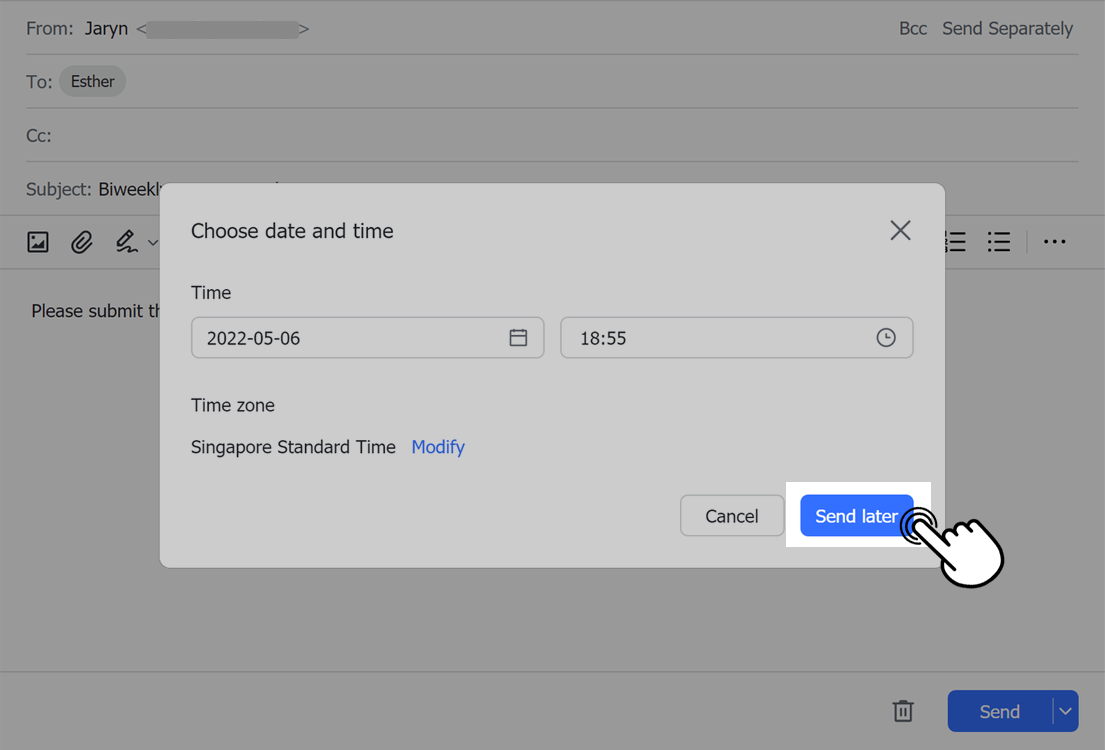
Task: Click the clock icon in time field
Action: pyautogui.click(x=886, y=338)
